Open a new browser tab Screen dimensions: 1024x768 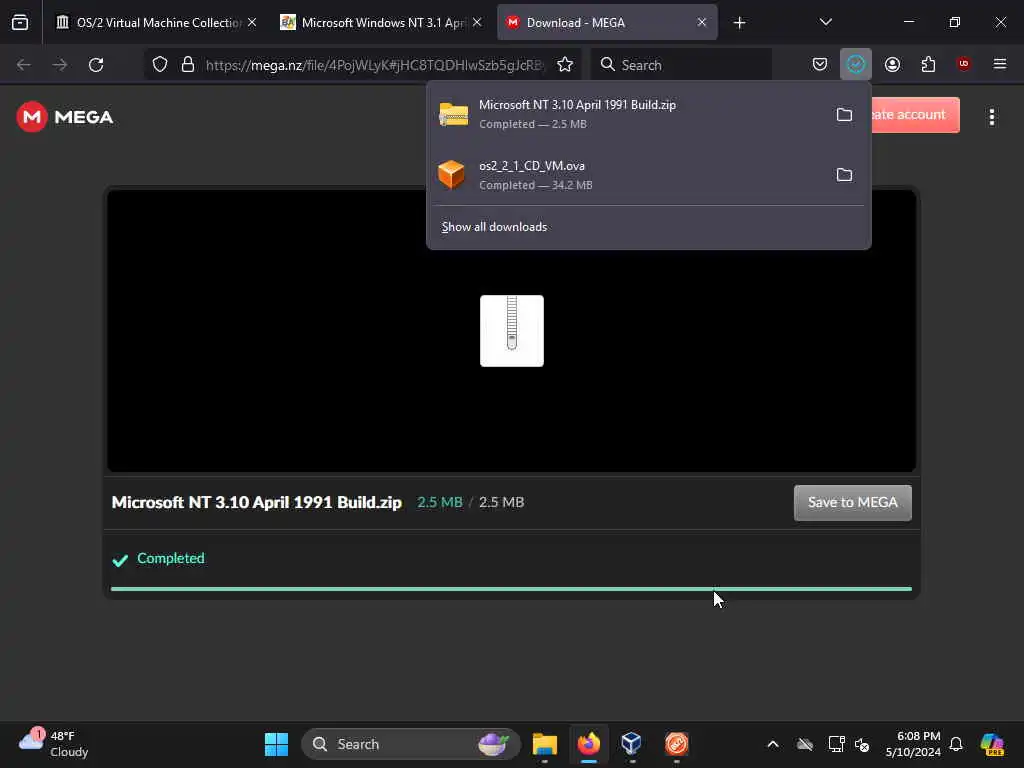click(x=739, y=23)
